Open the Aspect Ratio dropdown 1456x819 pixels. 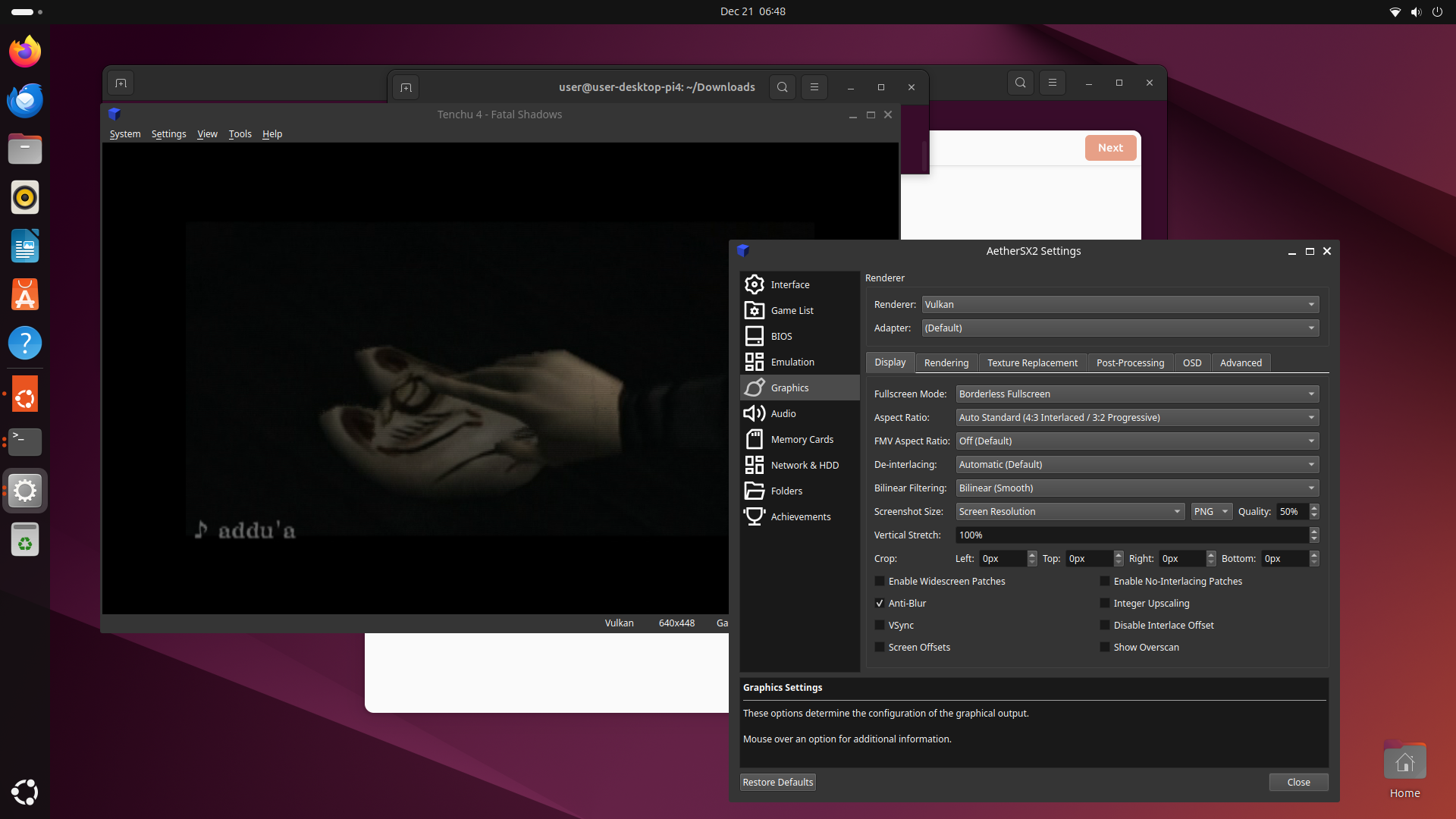pyautogui.click(x=1136, y=418)
